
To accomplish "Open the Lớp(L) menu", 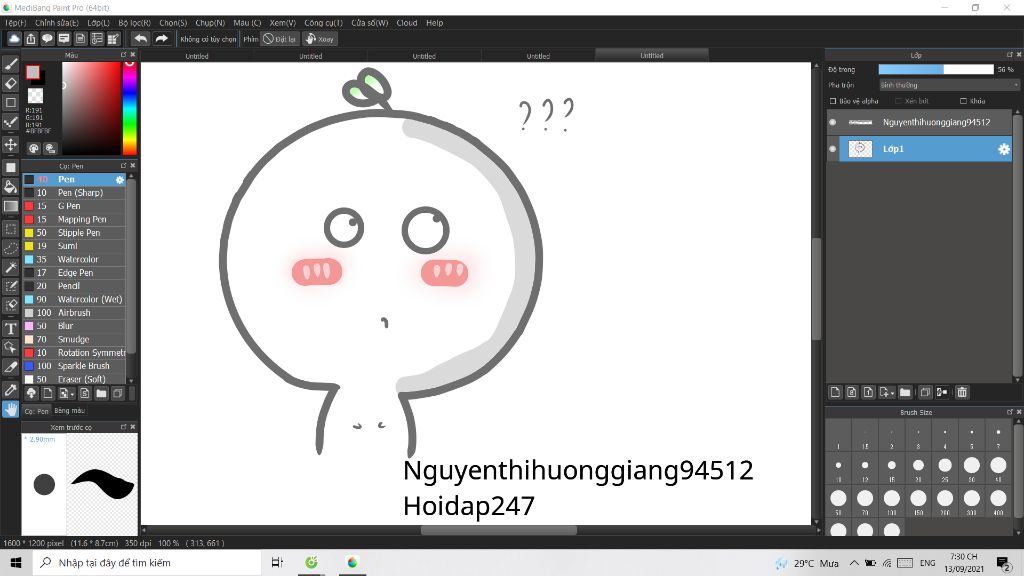I will click(x=99, y=23).
